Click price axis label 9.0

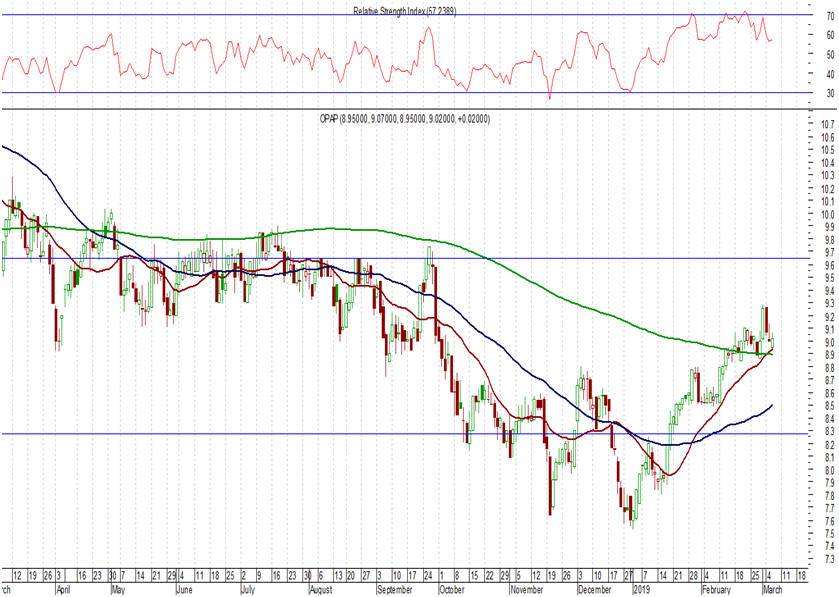click(829, 342)
